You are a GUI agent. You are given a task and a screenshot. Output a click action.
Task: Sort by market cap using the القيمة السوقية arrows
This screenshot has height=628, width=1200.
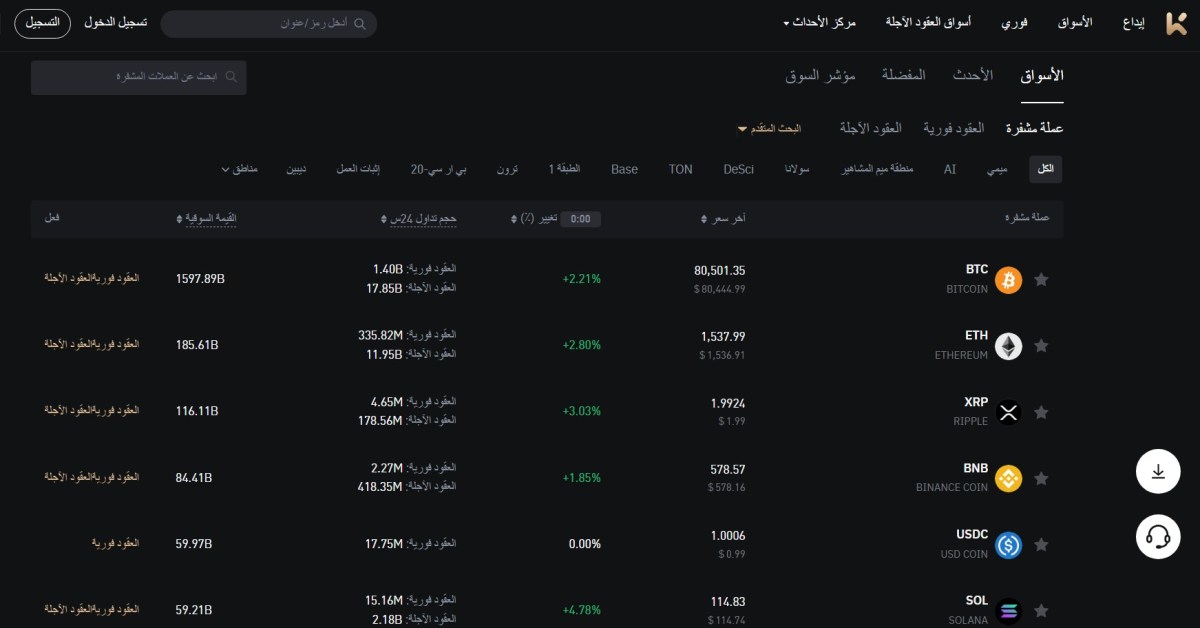tap(180, 218)
